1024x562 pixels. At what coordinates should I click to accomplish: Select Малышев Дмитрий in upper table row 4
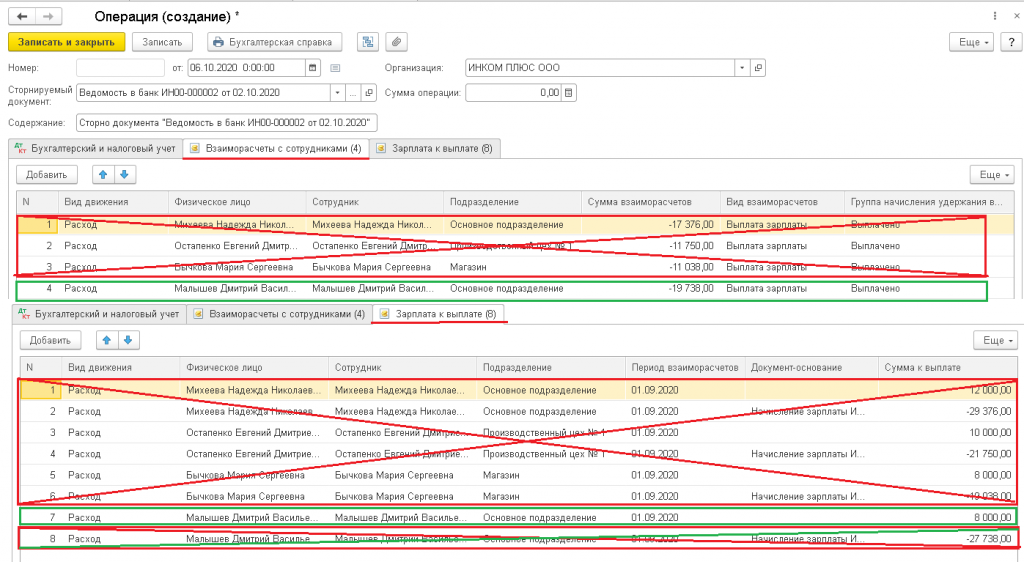pyautogui.click(x=235, y=288)
